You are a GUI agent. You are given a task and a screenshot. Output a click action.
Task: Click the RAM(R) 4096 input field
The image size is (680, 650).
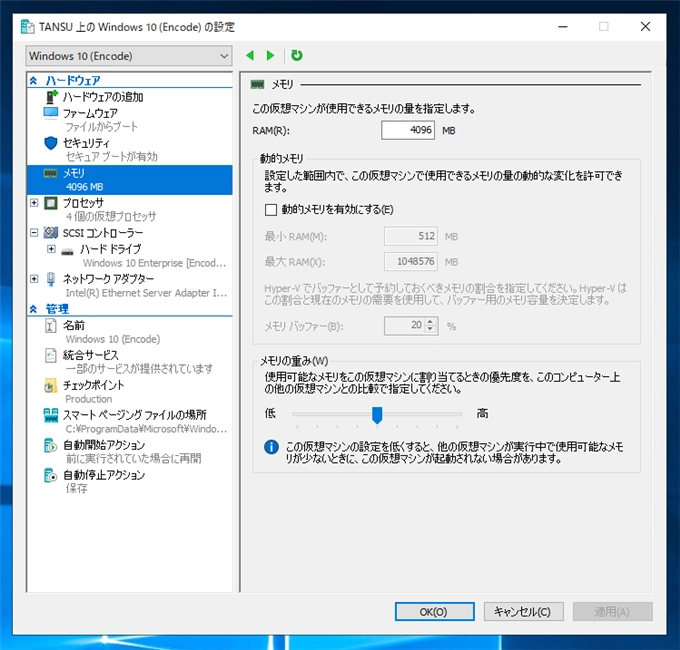[408, 130]
